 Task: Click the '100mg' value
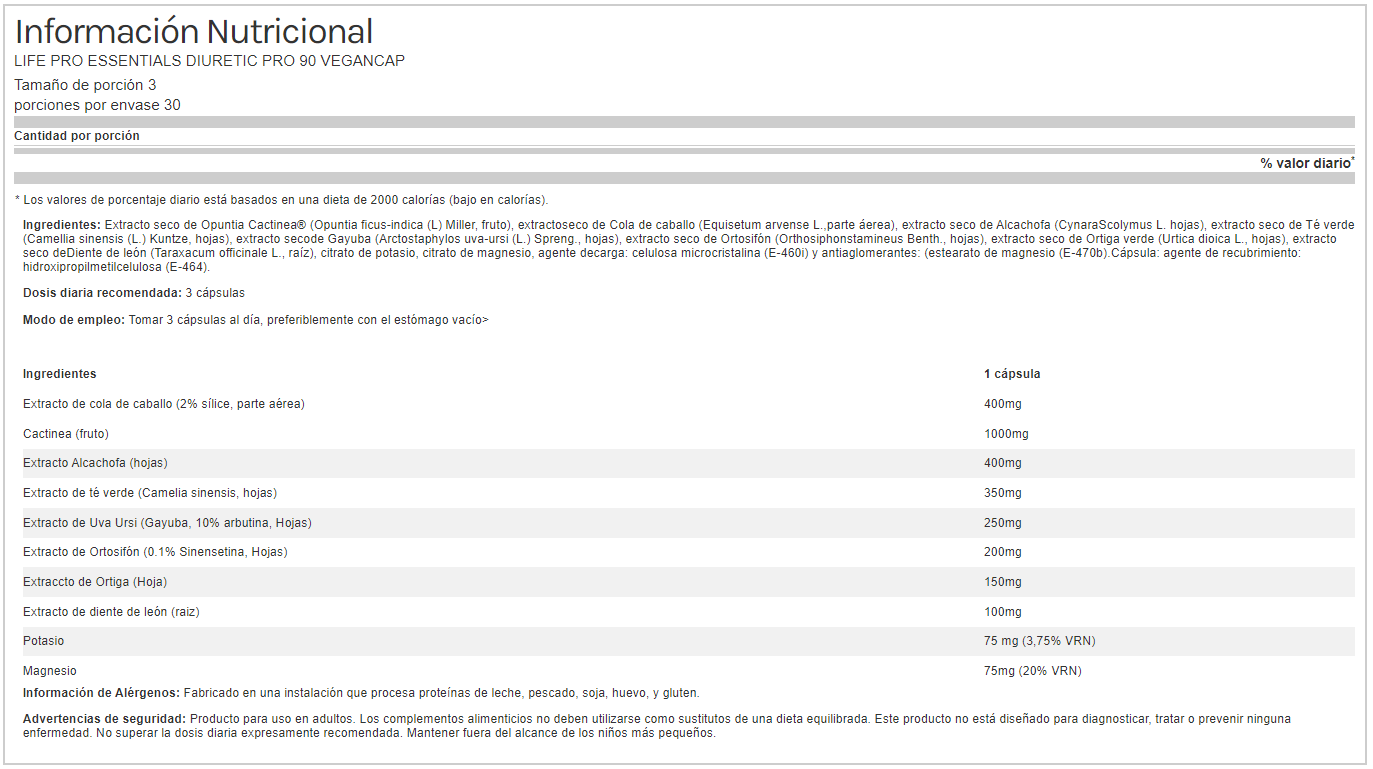[1003, 612]
